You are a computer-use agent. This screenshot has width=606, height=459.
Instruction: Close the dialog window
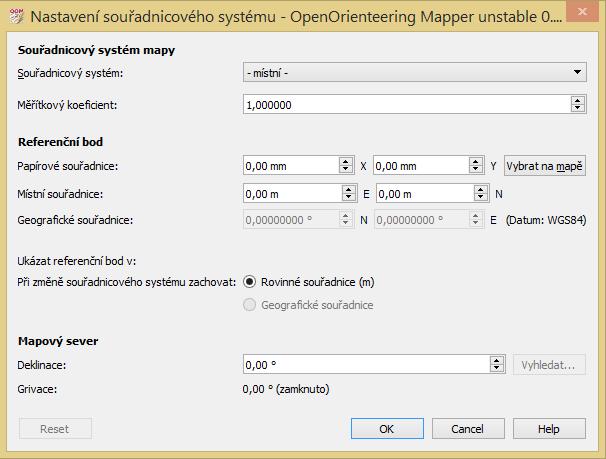pos(583,12)
